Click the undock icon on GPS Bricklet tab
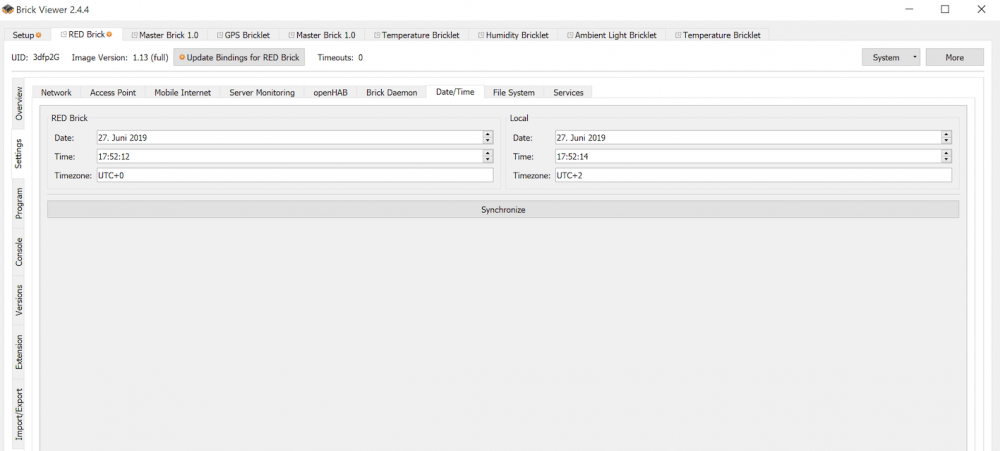Viewport: 1000px width, 451px height. point(219,35)
